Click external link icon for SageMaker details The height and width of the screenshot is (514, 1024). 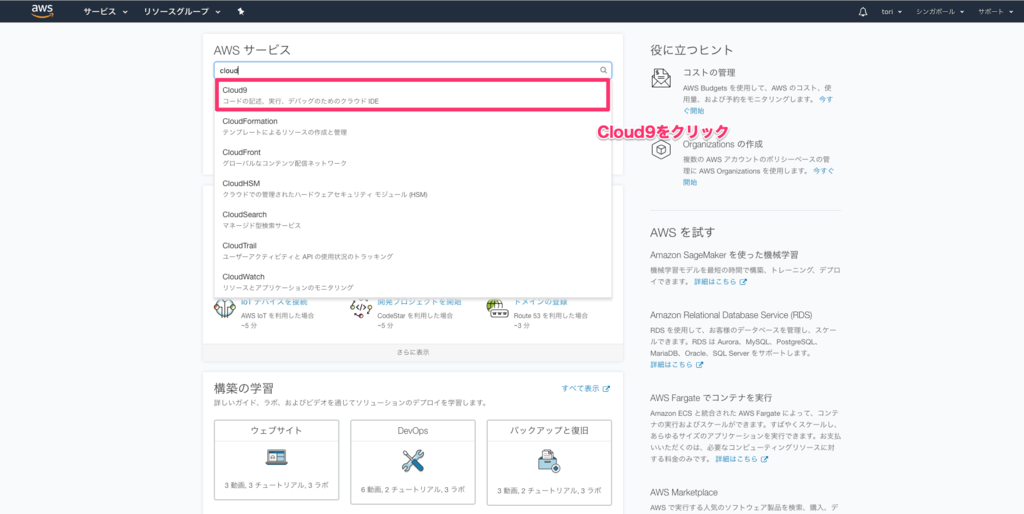point(743,282)
